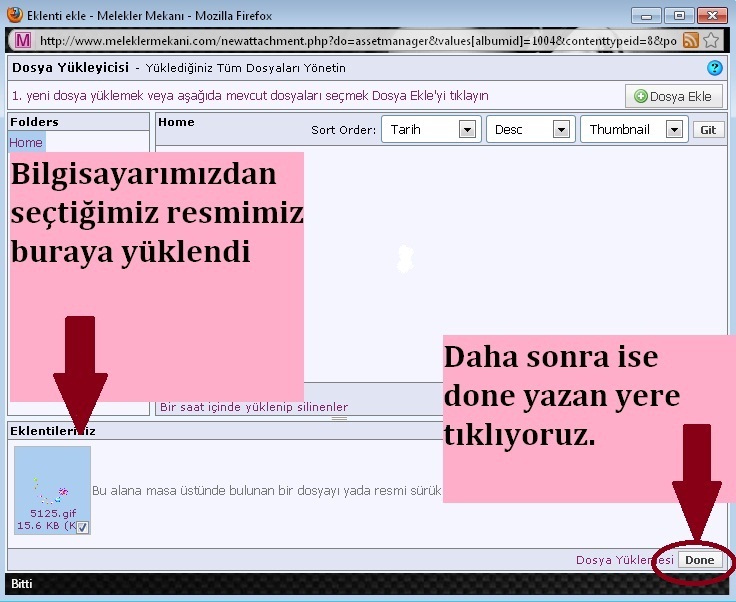
Task: Click the blue help question mark icon
Action: tap(714, 68)
